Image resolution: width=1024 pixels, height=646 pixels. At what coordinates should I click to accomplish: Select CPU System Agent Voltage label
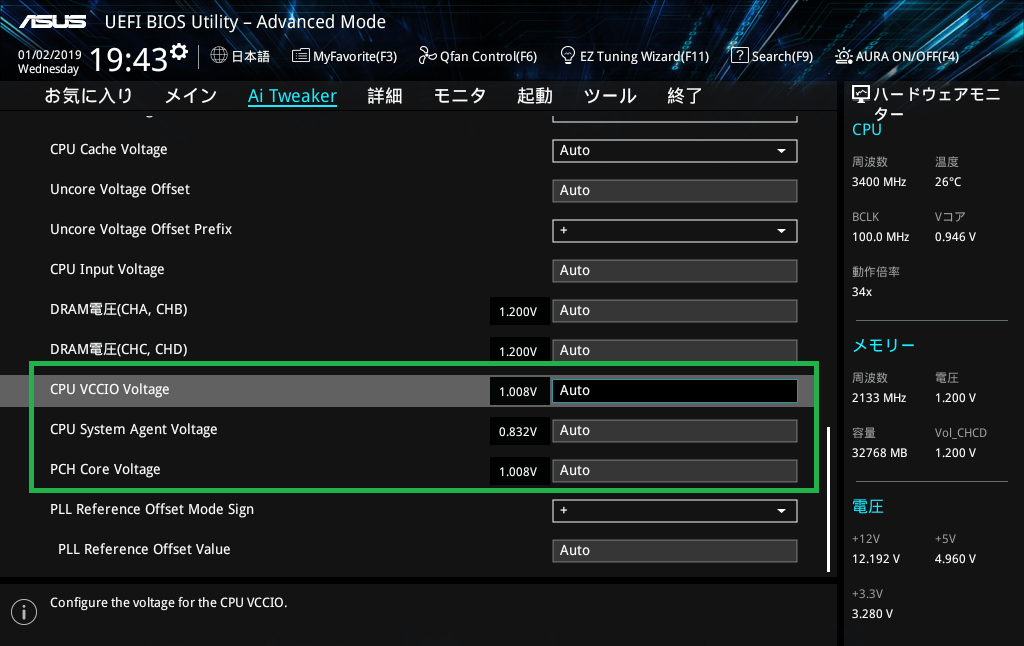134,430
